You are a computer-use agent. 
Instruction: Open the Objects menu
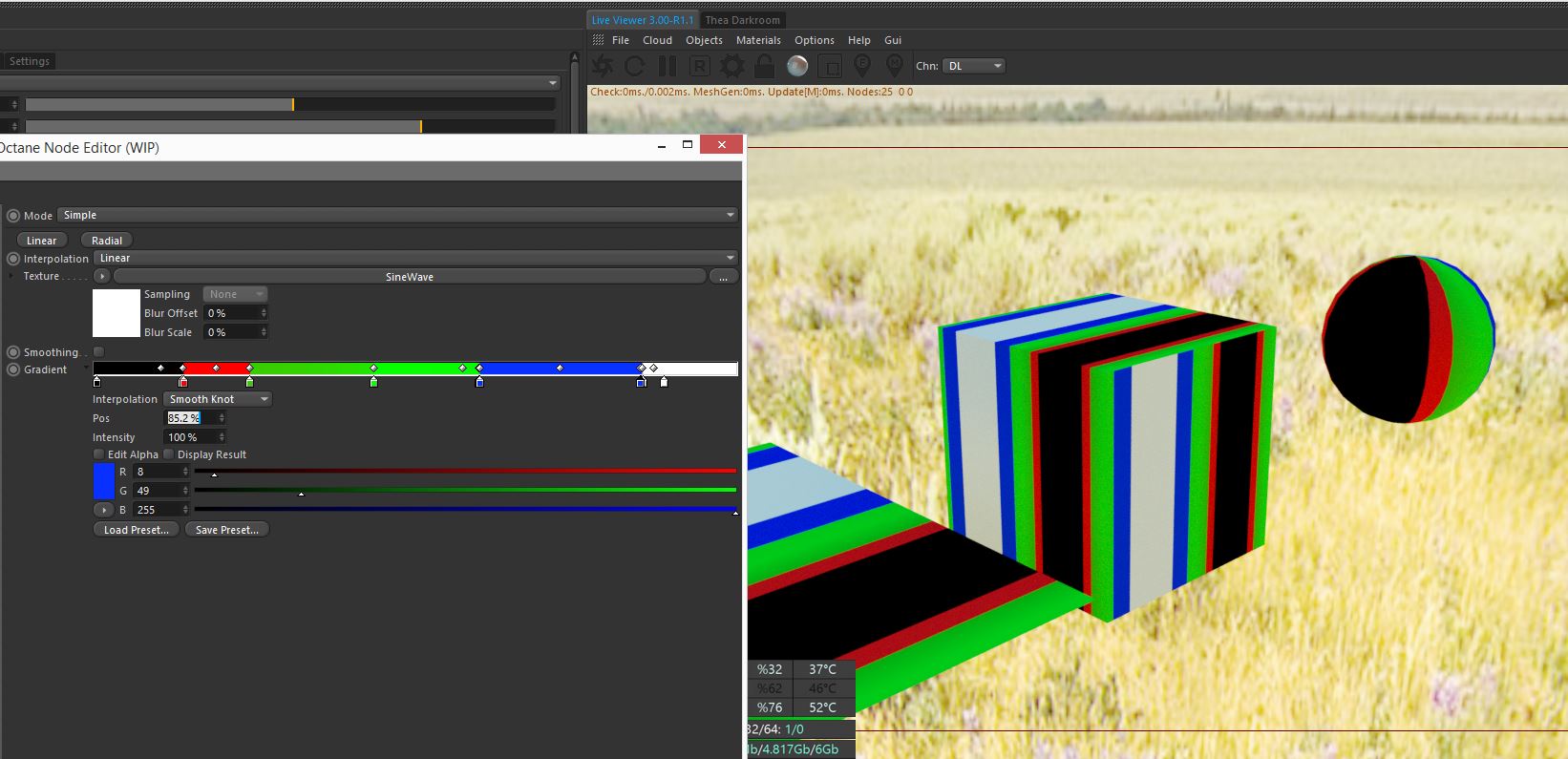point(704,40)
